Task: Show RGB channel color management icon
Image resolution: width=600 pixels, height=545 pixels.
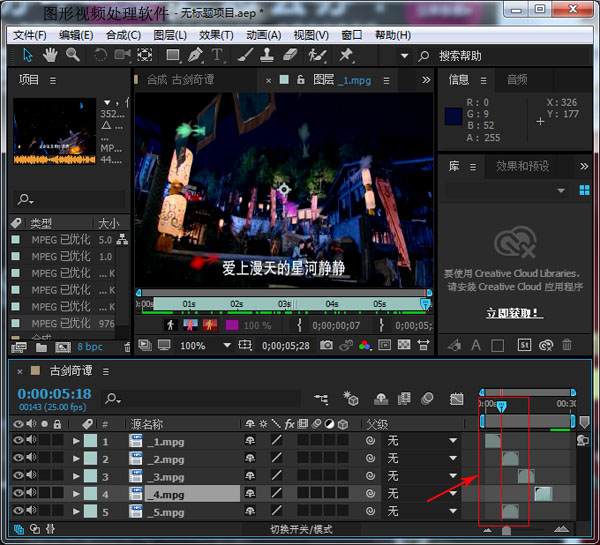Action: point(365,346)
